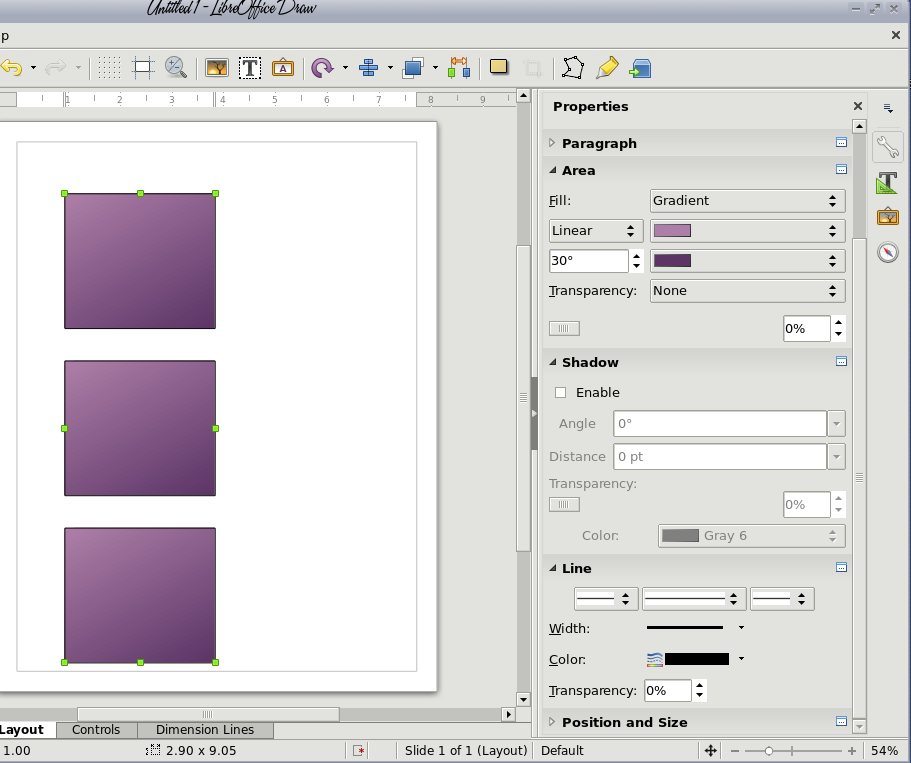
Task: Enable the Shadow checkbox
Action: (x=561, y=393)
